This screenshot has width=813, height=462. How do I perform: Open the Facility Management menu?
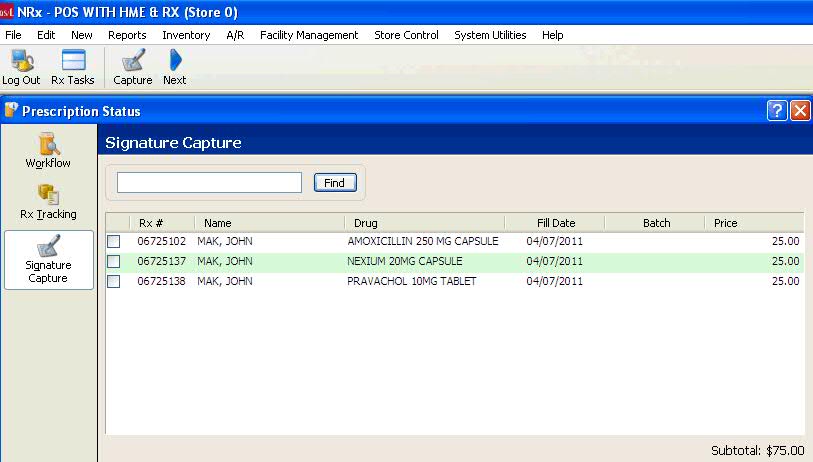click(309, 35)
